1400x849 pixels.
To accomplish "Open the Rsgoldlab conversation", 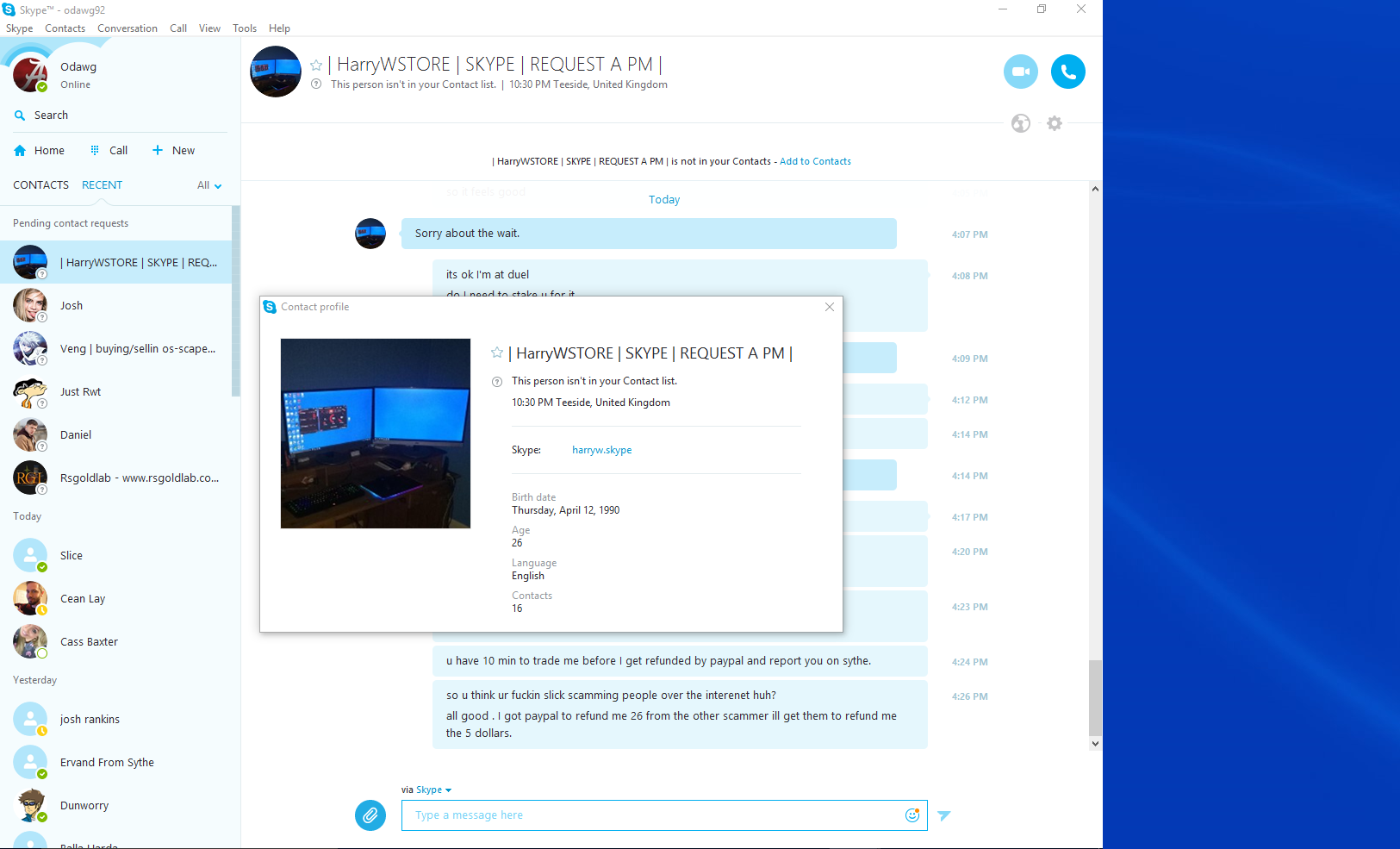I will coord(116,478).
